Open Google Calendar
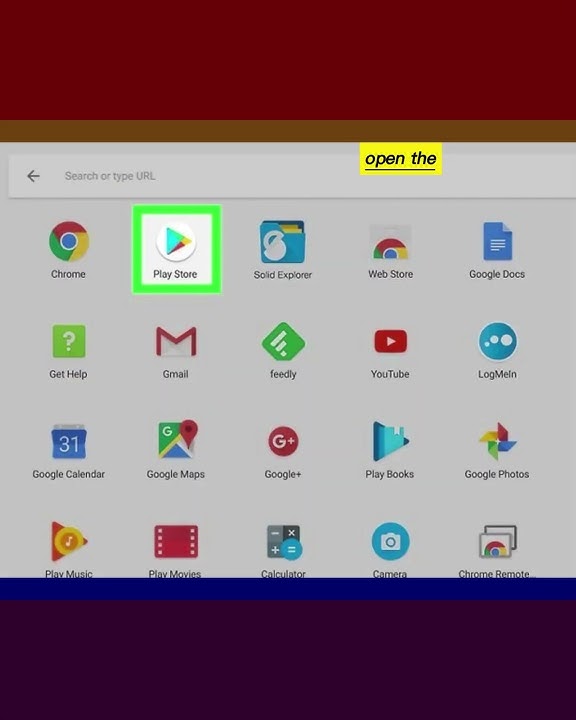The width and height of the screenshot is (576, 720). [x=68, y=441]
